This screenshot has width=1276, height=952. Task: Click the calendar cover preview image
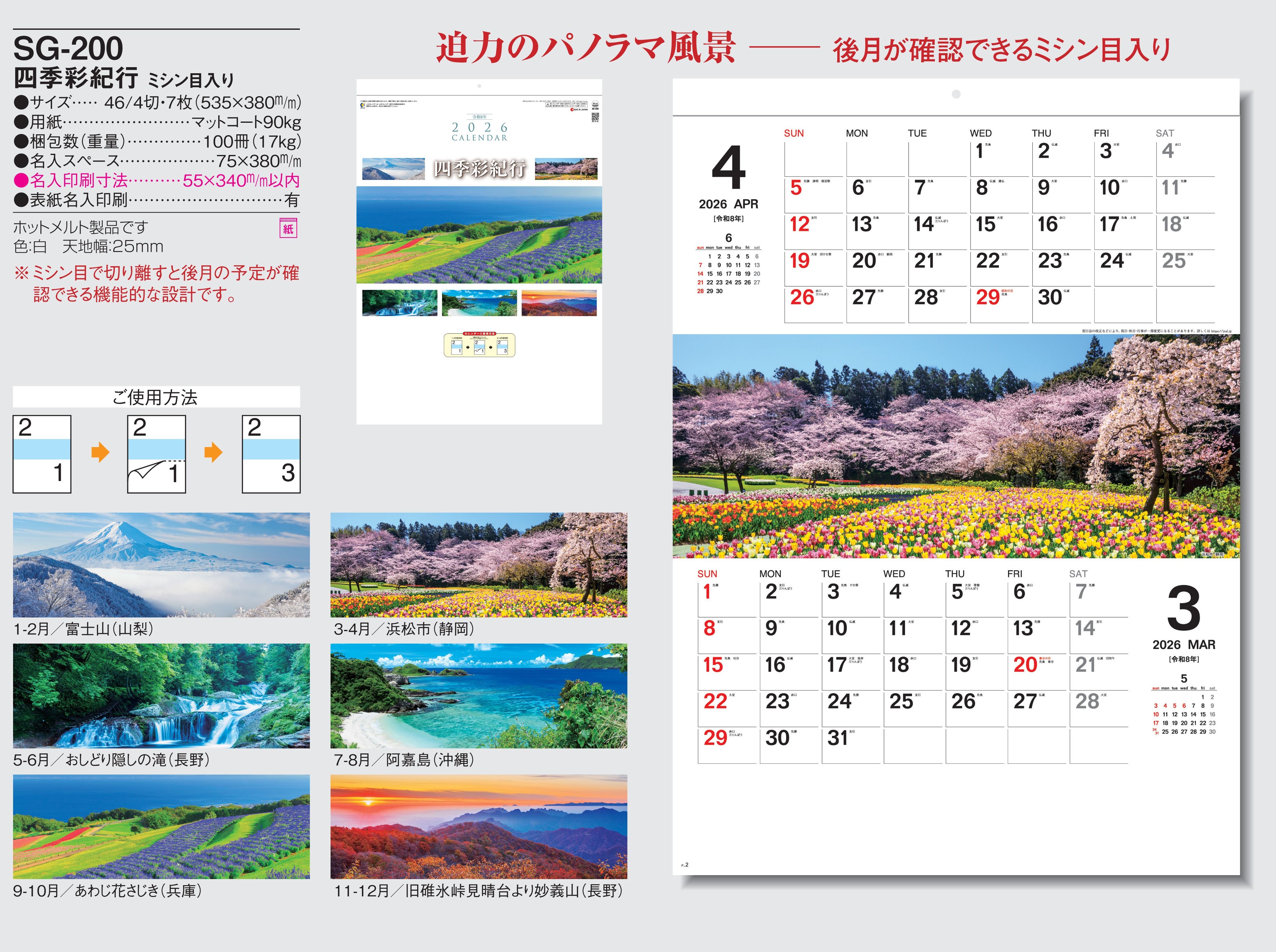click(479, 251)
